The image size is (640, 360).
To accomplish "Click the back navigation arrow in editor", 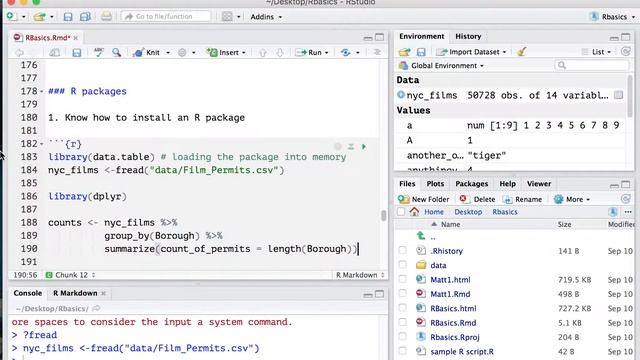I will tap(19, 53).
